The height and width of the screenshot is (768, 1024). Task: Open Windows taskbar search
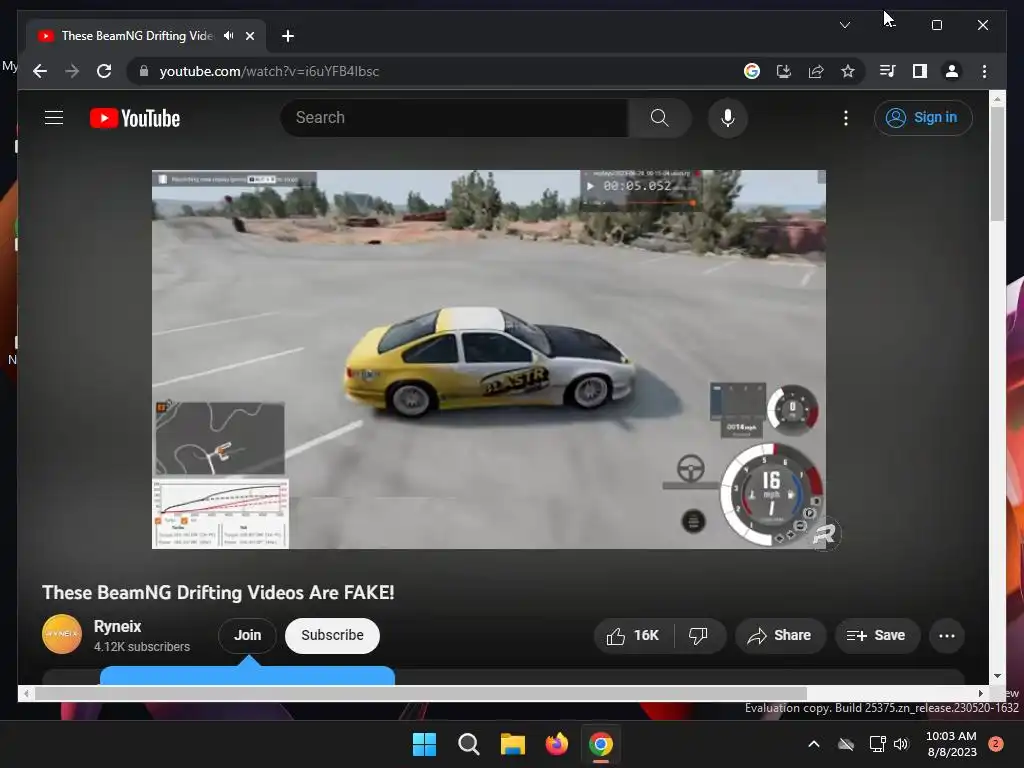468,744
